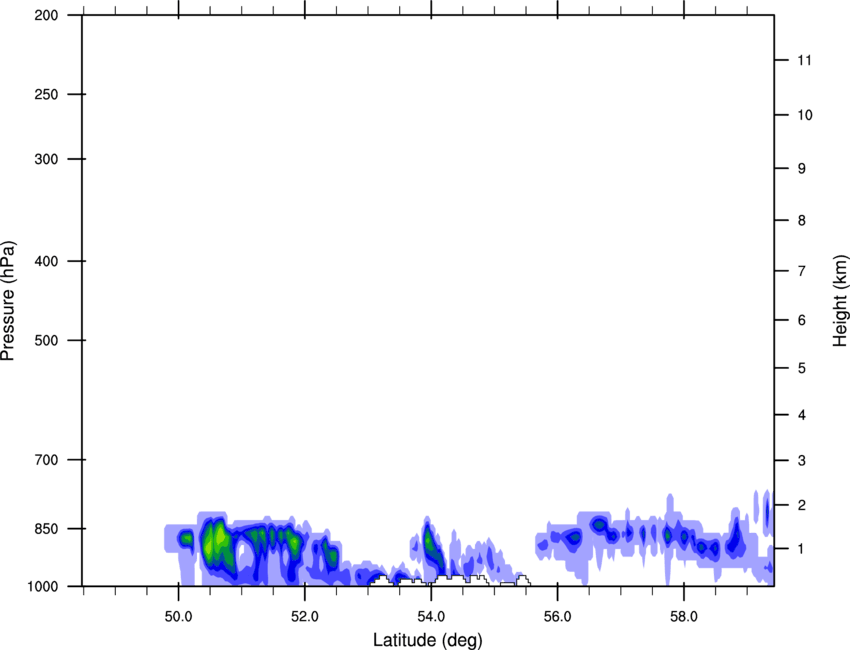850x650 pixels.
Task: Select the 500 pressure tick label
Action: click(46, 340)
